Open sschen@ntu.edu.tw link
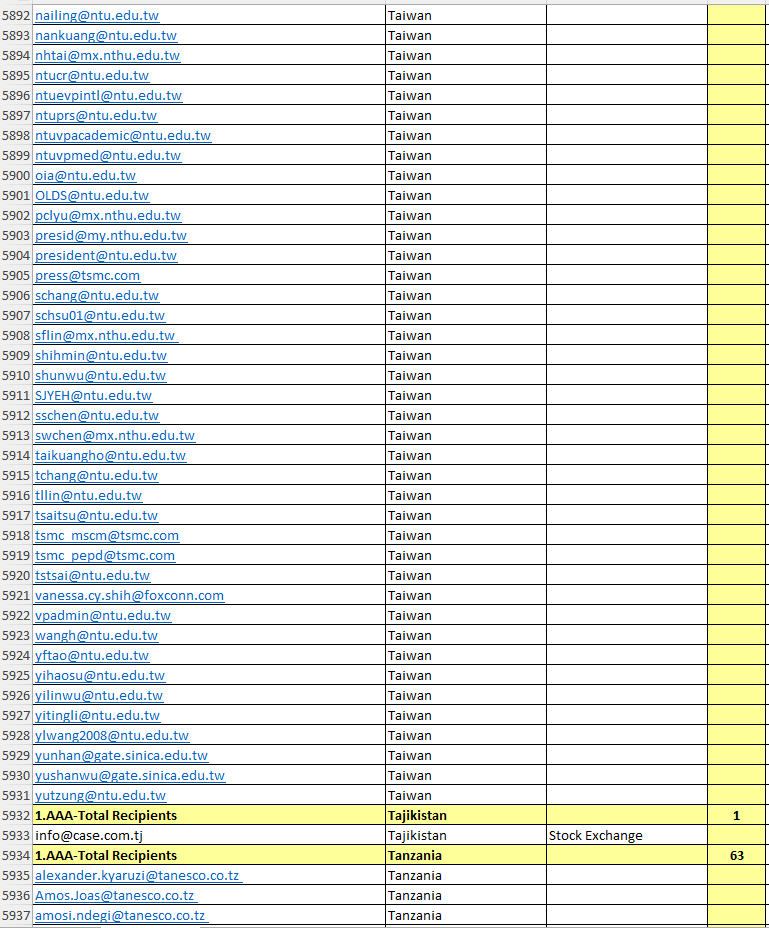The width and height of the screenshot is (769, 928). click(97, 416)
